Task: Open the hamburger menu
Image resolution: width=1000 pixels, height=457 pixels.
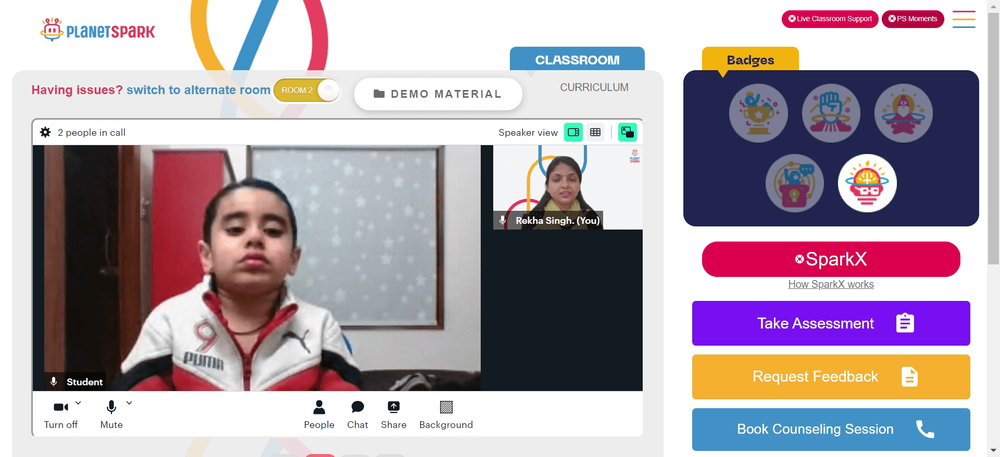Action: coord(964,19)
